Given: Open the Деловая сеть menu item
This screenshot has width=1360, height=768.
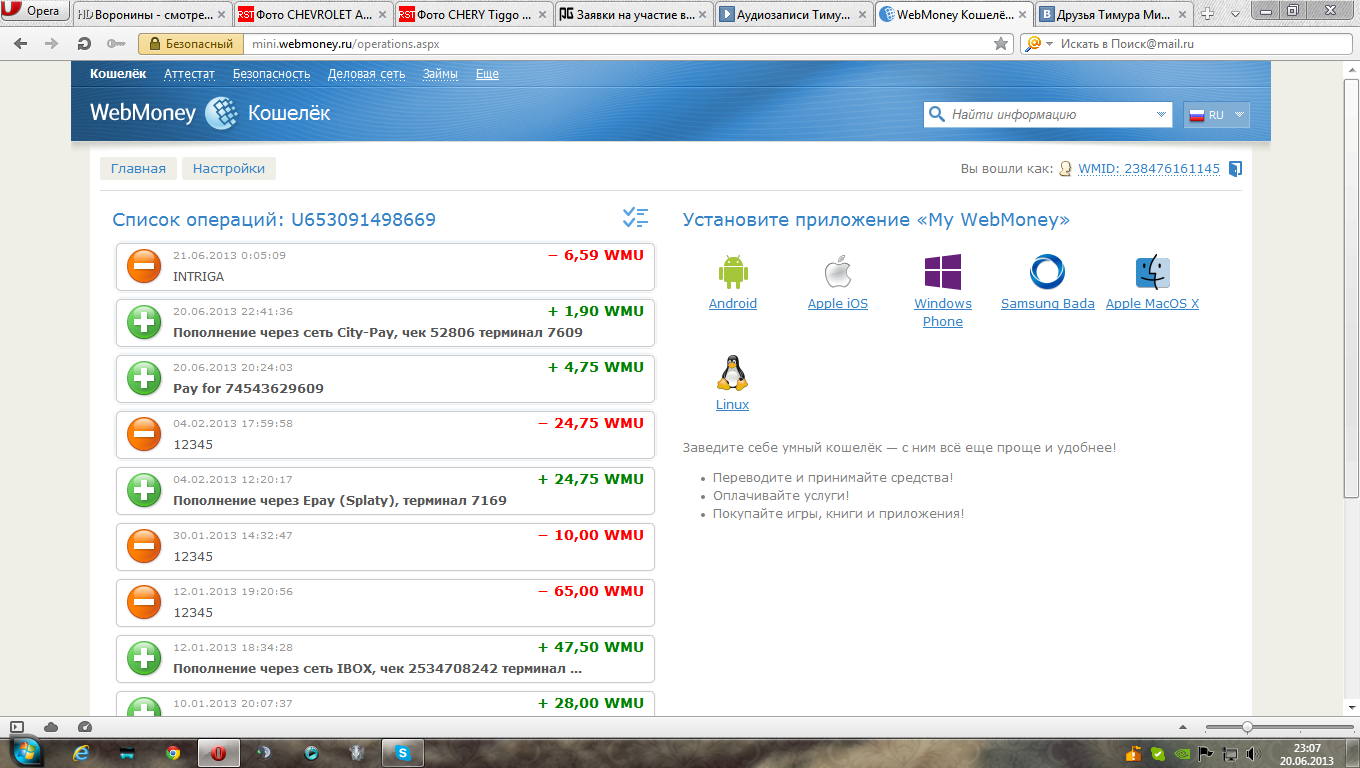Looking at the screenshot, I should coord(366,74).
